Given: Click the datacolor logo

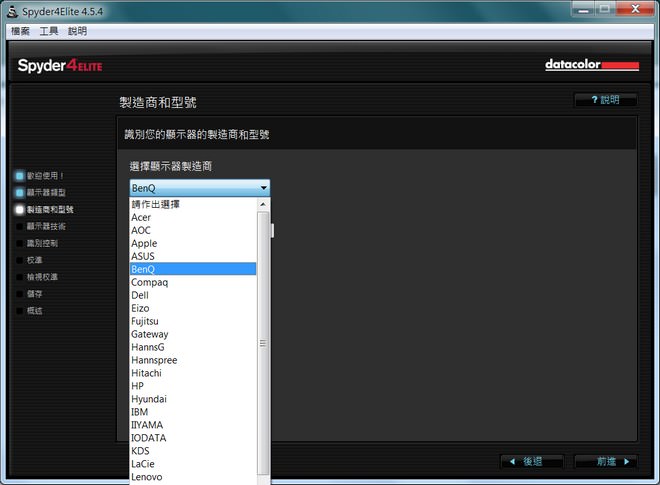Looking at the screenshot, I should point(591,65).
